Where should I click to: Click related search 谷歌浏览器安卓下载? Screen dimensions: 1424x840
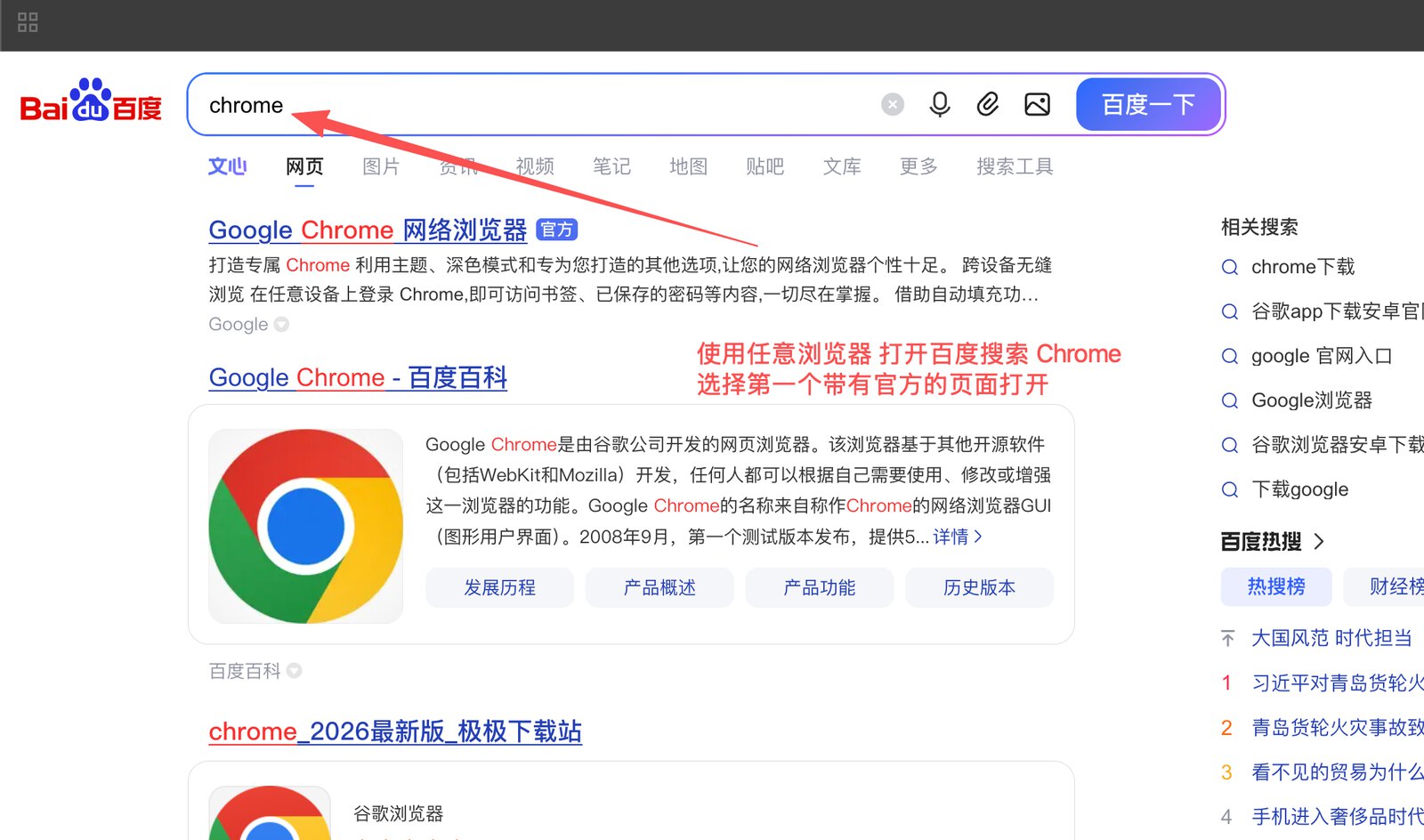tap(1337, 445)
